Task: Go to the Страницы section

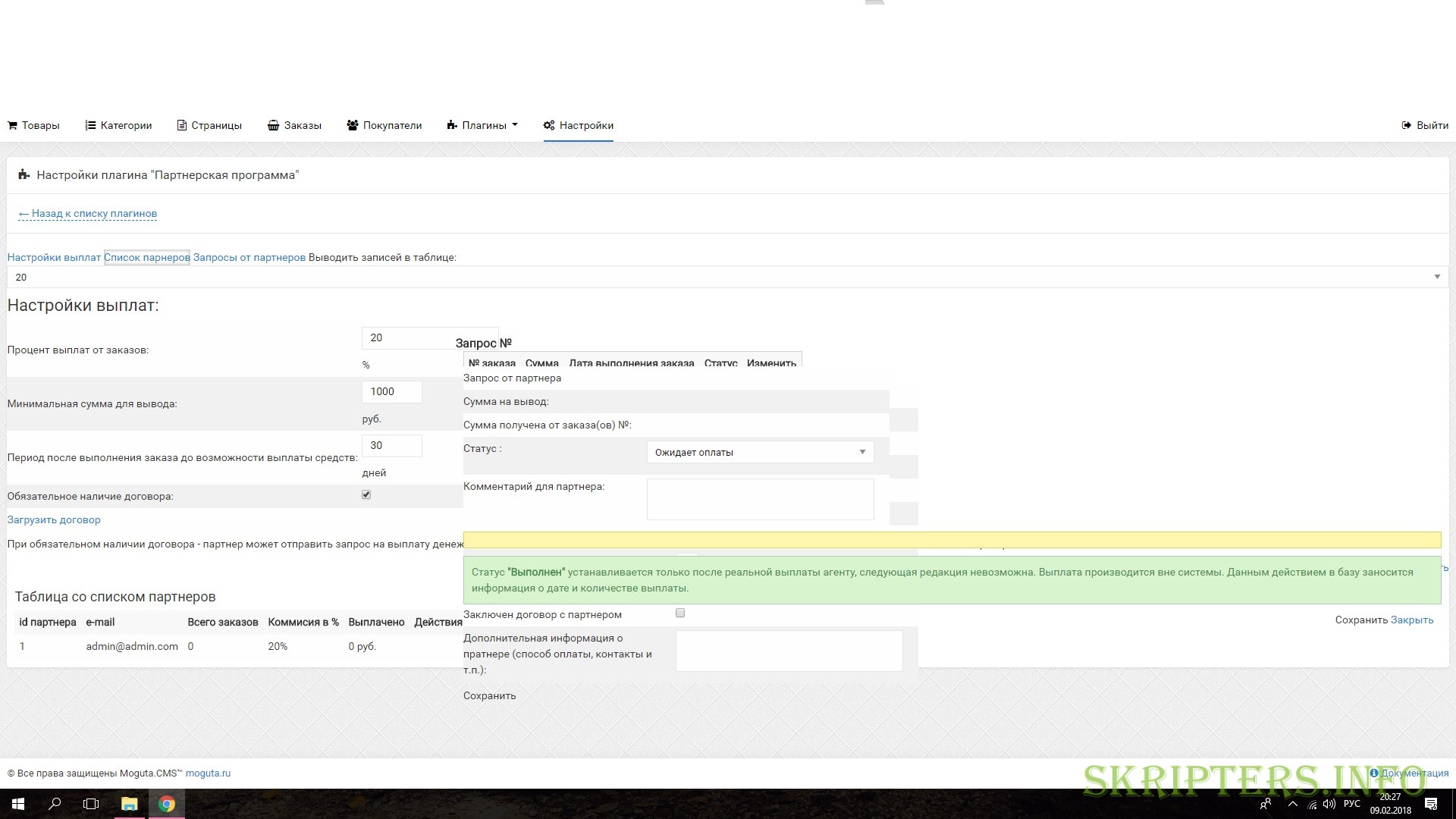Action: [209, 125]
